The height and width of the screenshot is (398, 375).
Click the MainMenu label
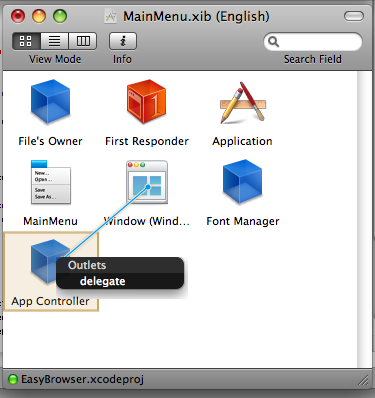(x=50, y=221)
